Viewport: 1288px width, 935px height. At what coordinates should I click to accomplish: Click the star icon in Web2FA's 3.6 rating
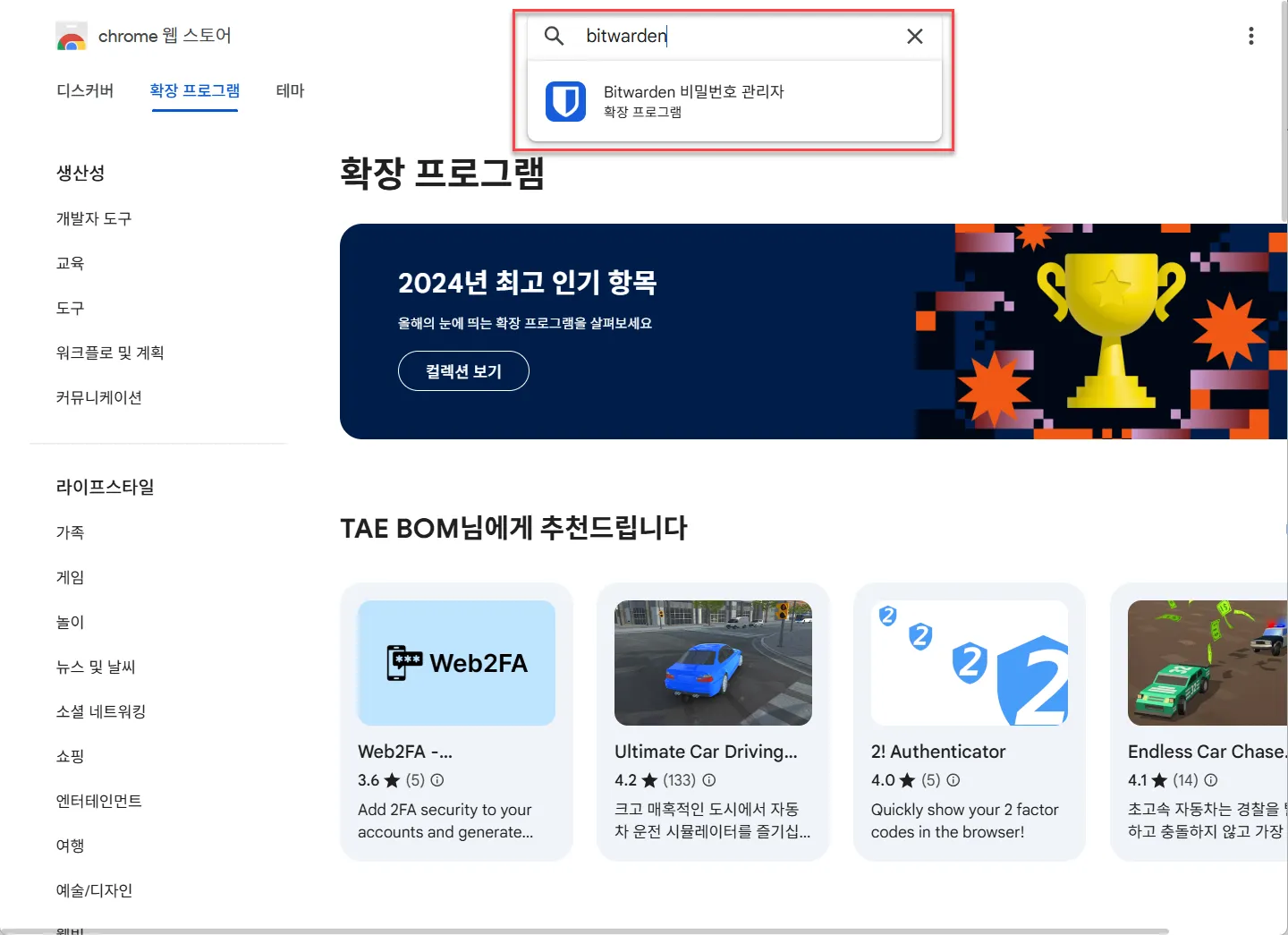click(x=392, y=780)
